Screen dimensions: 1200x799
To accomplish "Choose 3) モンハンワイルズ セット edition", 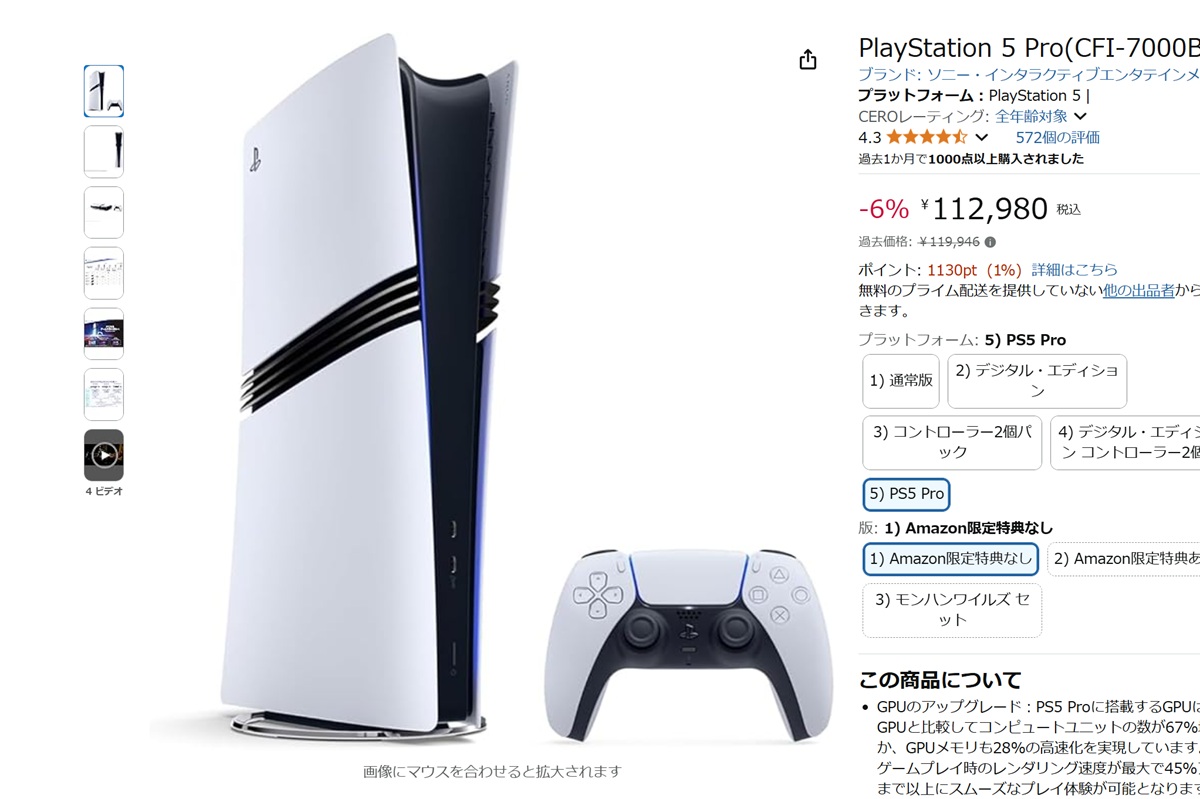I will 952,610.
